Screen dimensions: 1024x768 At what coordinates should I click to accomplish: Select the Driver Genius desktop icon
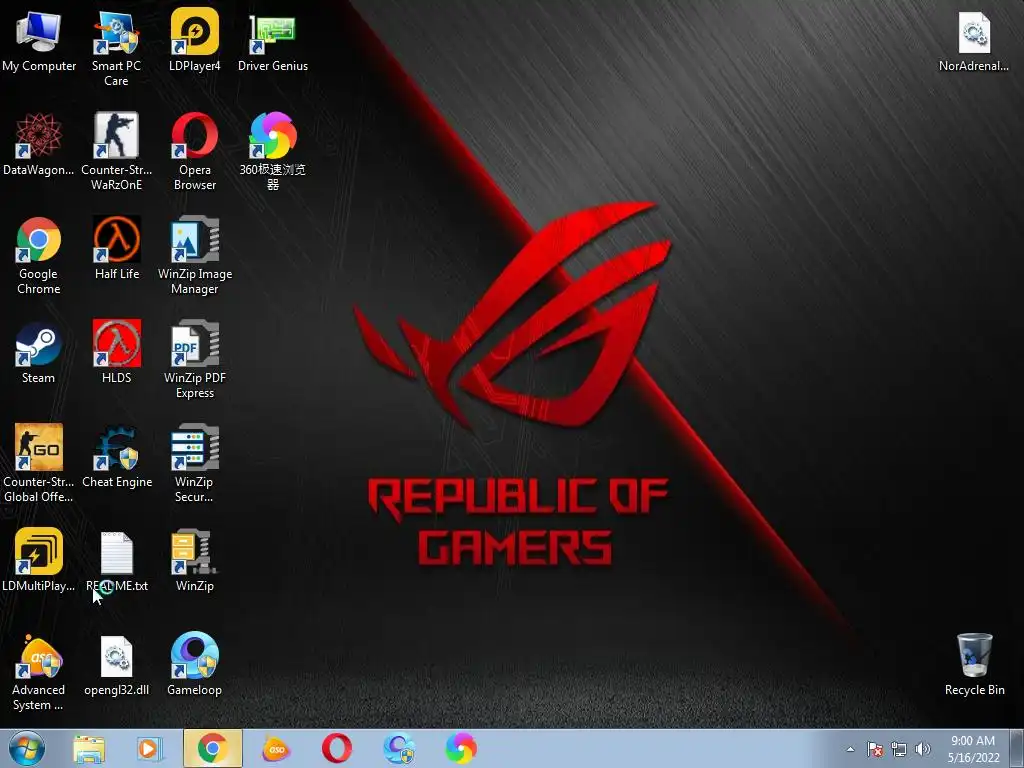[273, 40]
